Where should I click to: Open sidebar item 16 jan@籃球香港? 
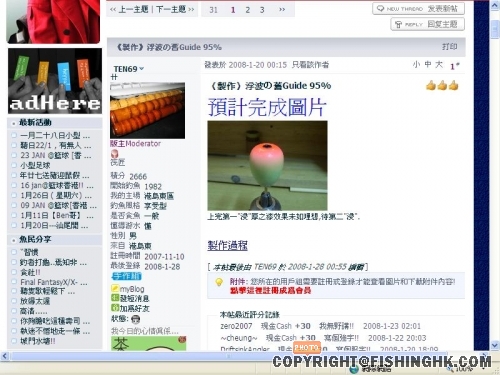pyautogui.click(x=57, y=185)
